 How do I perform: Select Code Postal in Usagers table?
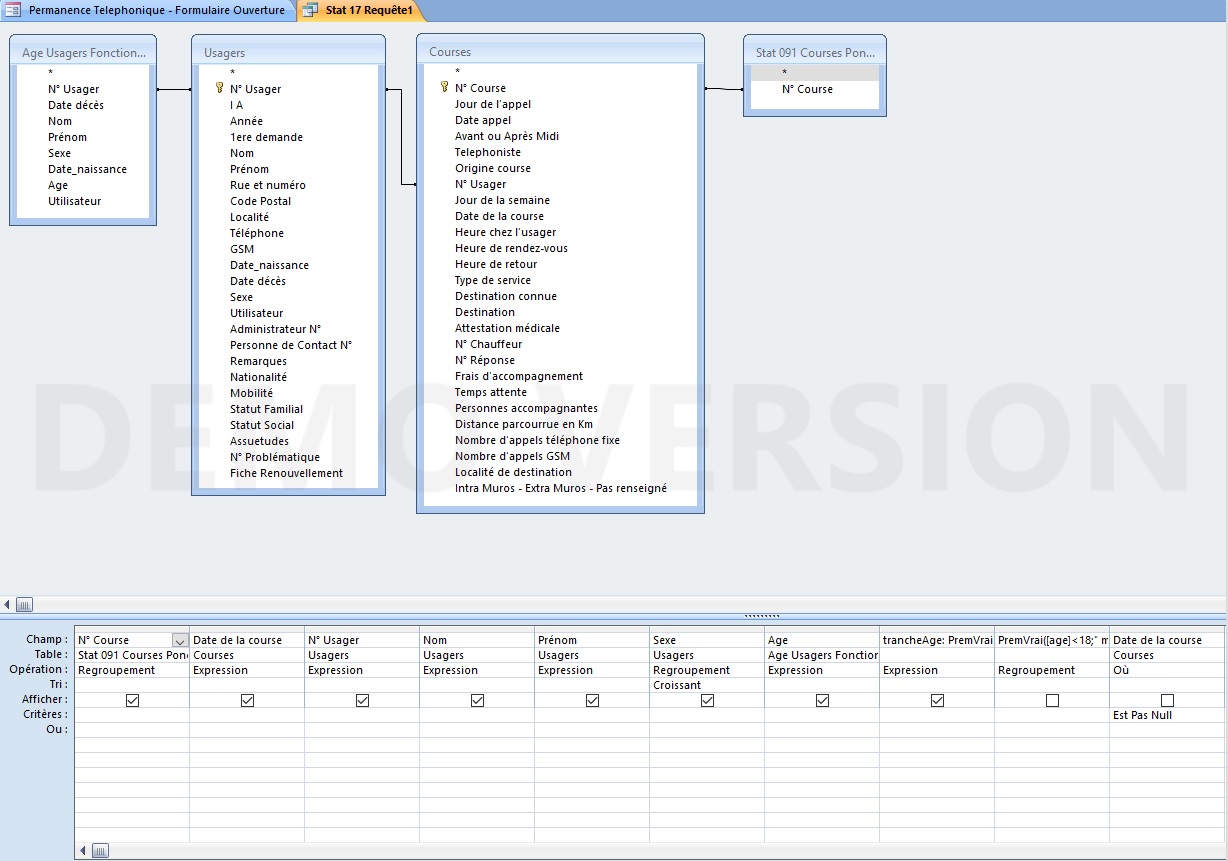pos(261,201)
